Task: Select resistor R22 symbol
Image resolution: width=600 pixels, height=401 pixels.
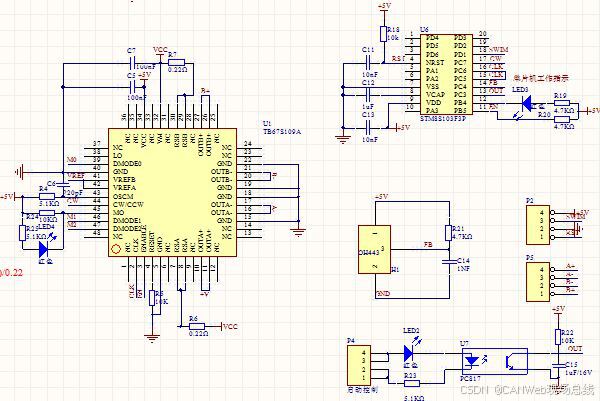Action: [558, 337]
